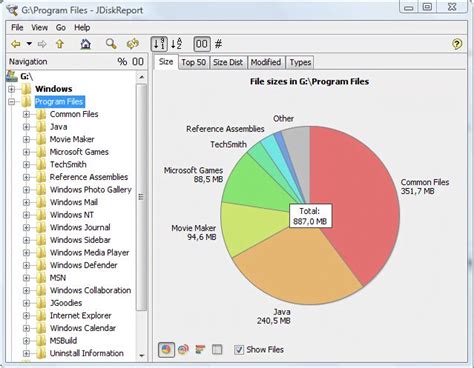Sort entries alphabetically icon
Screen dimensions: 474x368
click(176, 44)
